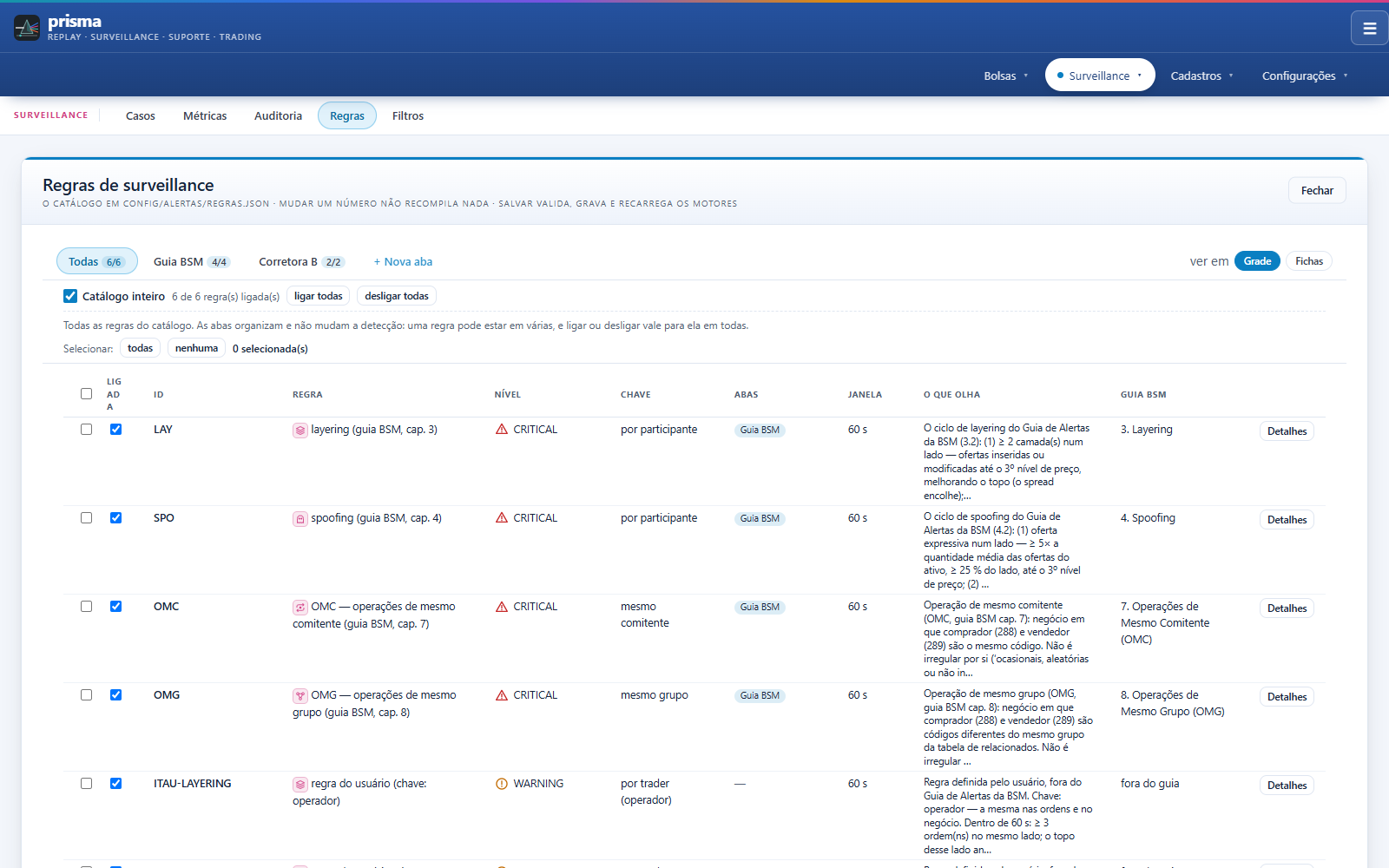Open the hamburger menu icon

[1369, 28]
